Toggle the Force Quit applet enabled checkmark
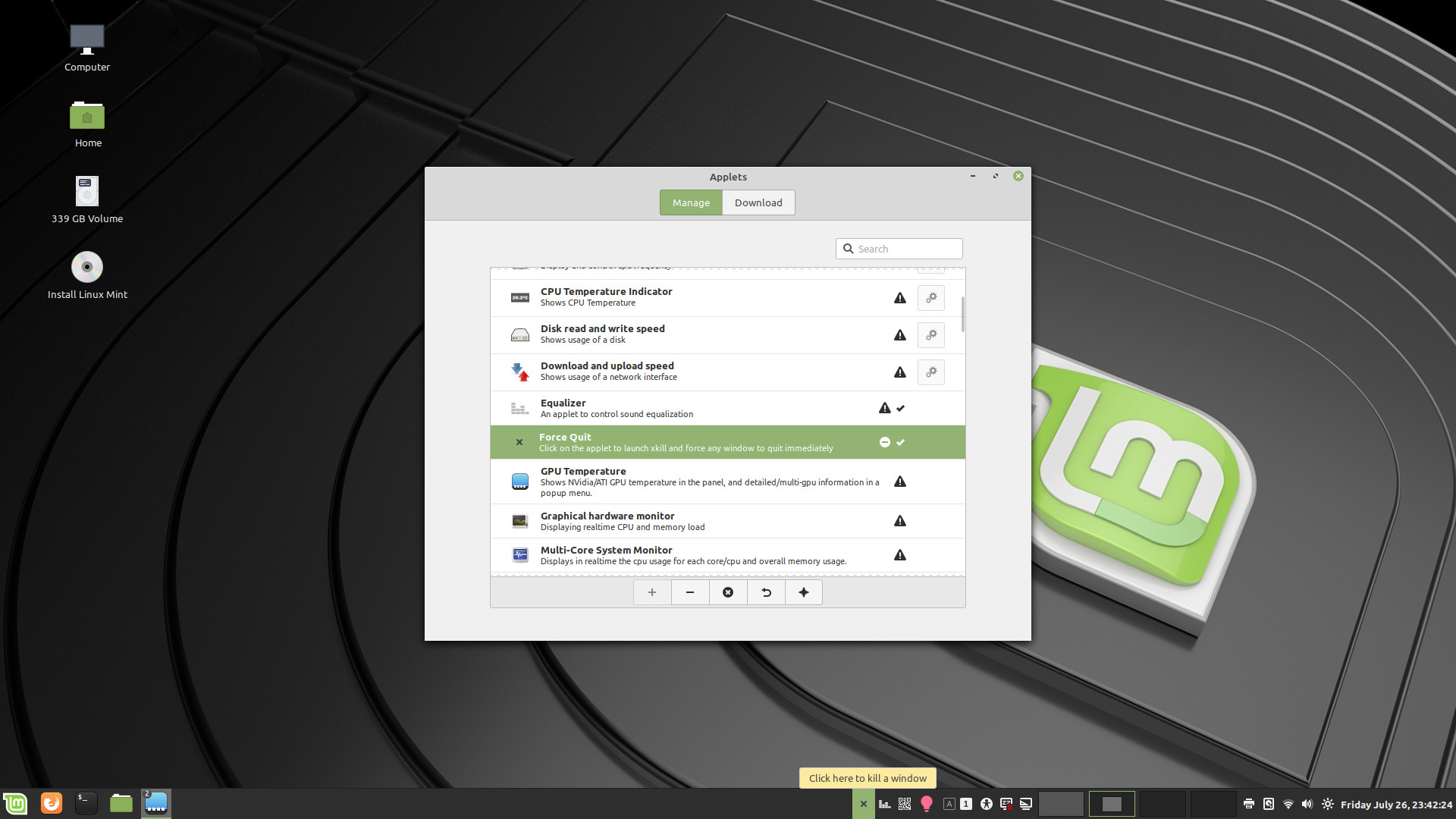This screenshot has height=819, width=1456. click(900, 442)
